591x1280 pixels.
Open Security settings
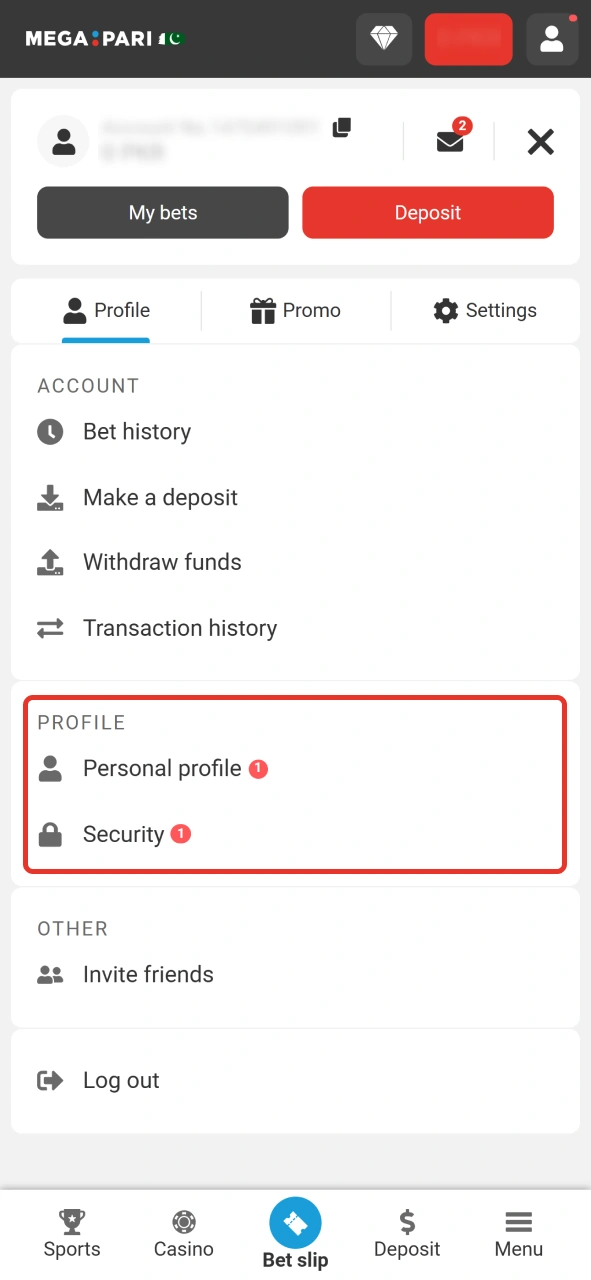(x=123, y=834)
